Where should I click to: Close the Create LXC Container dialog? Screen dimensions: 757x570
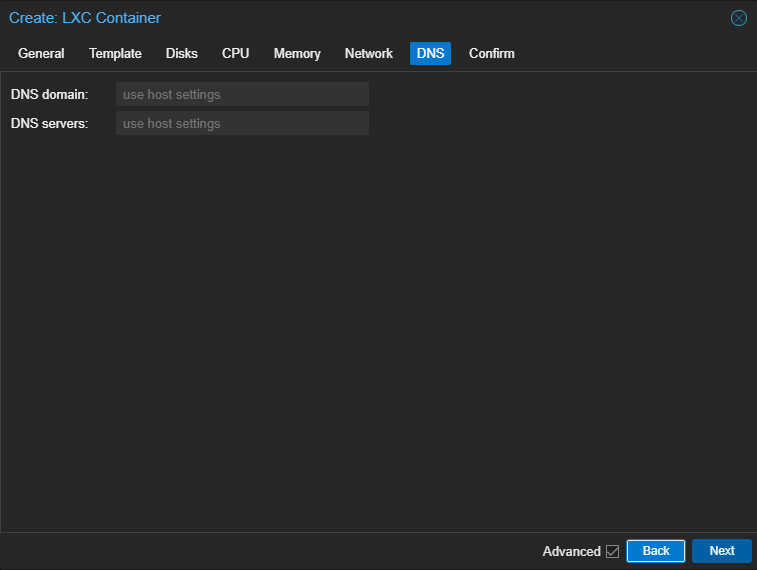coord(738,18)
